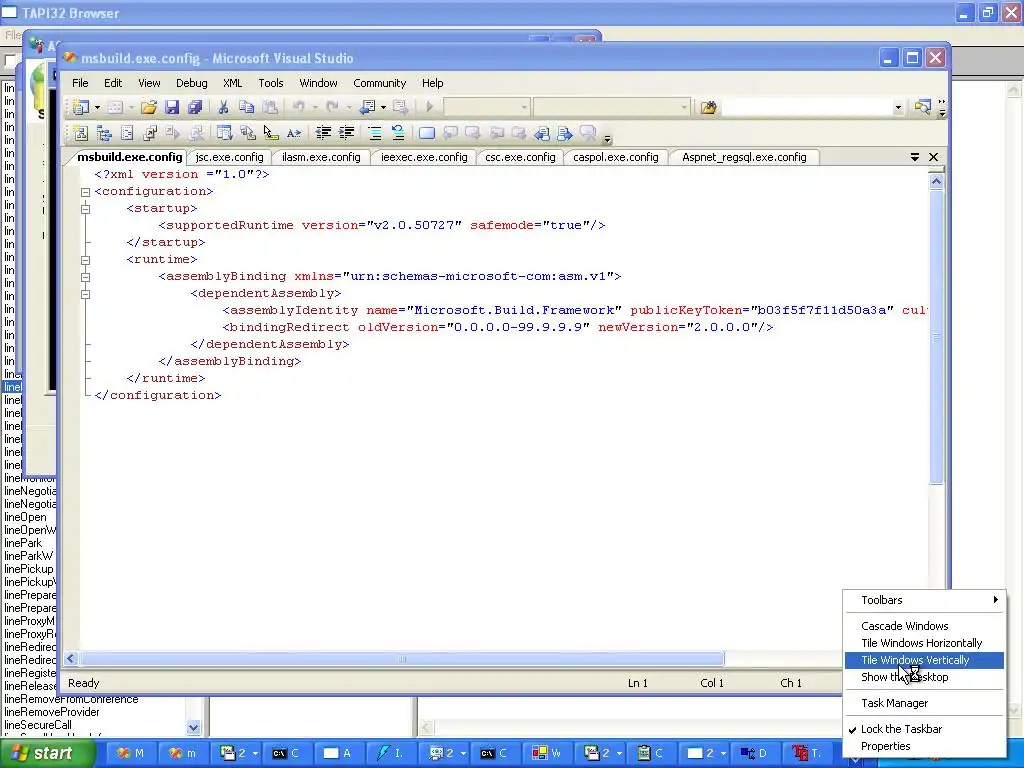Click the Copy icon in the toolbar
Image resolution: width=1024 pixels, height=768 pixels.
(x=246, y=107)
